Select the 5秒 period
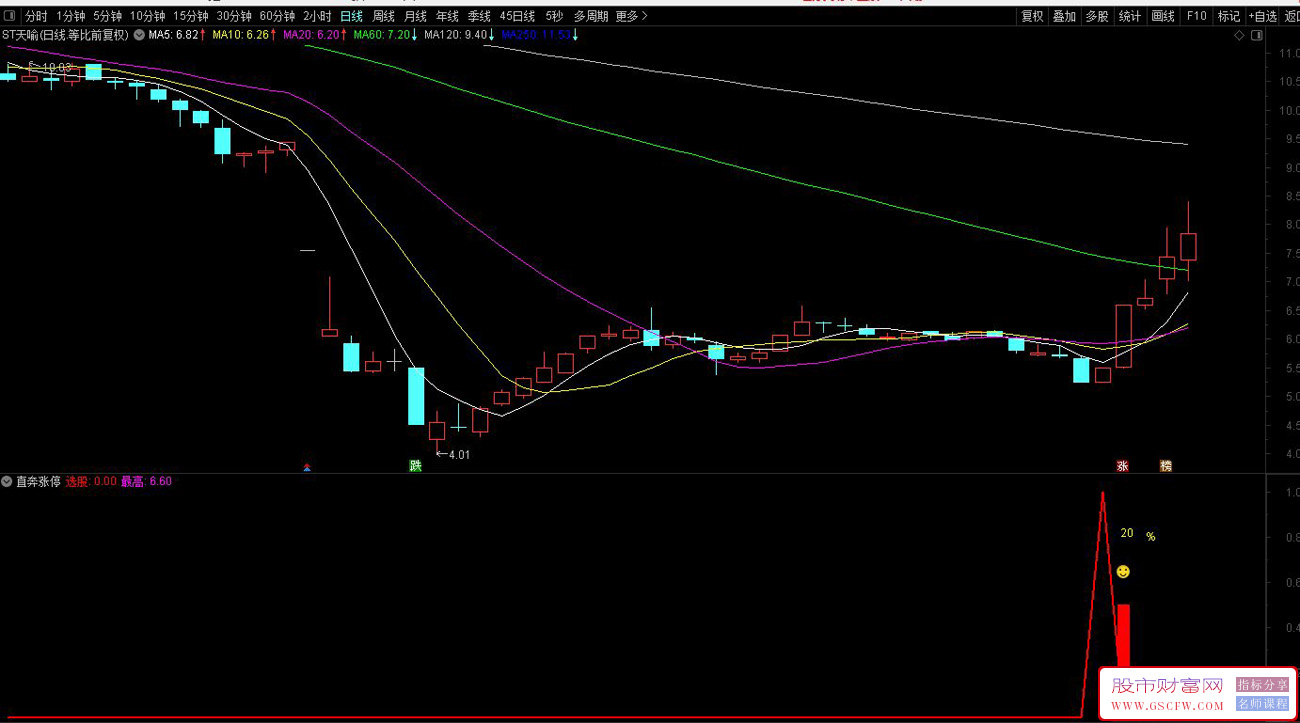 point(554,16)
